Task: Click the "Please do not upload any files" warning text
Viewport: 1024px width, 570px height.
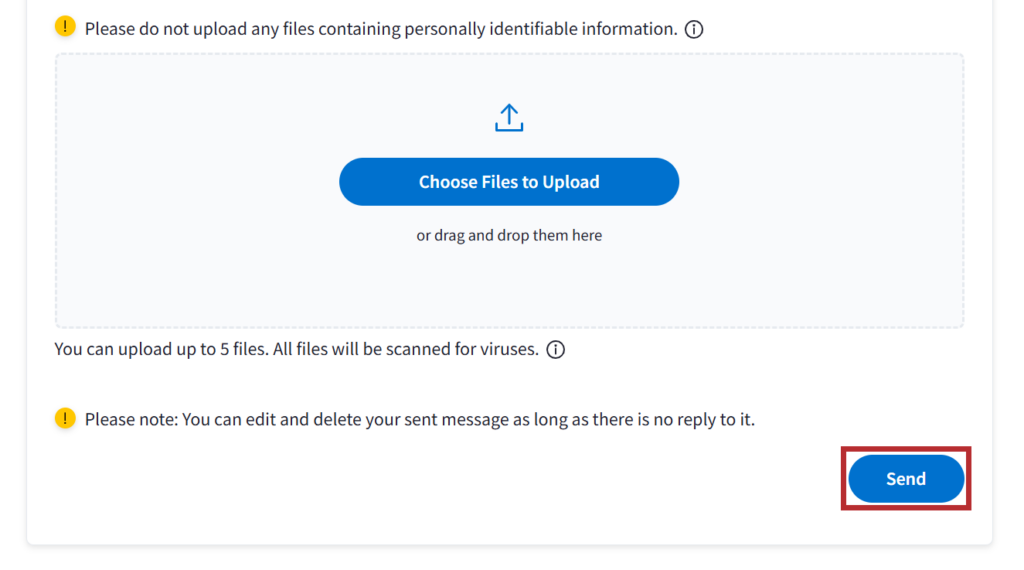Action: pyautogui.click(x=230, y=29)
